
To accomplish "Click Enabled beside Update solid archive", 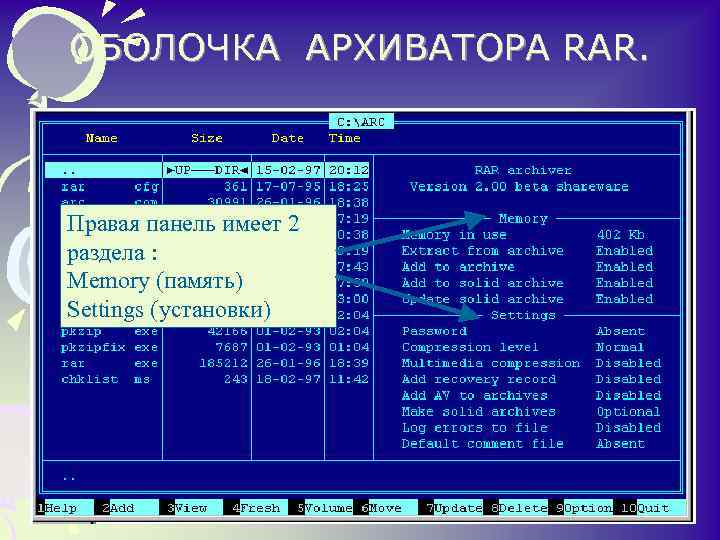I will pyautogui.click(x=624, y=299).
